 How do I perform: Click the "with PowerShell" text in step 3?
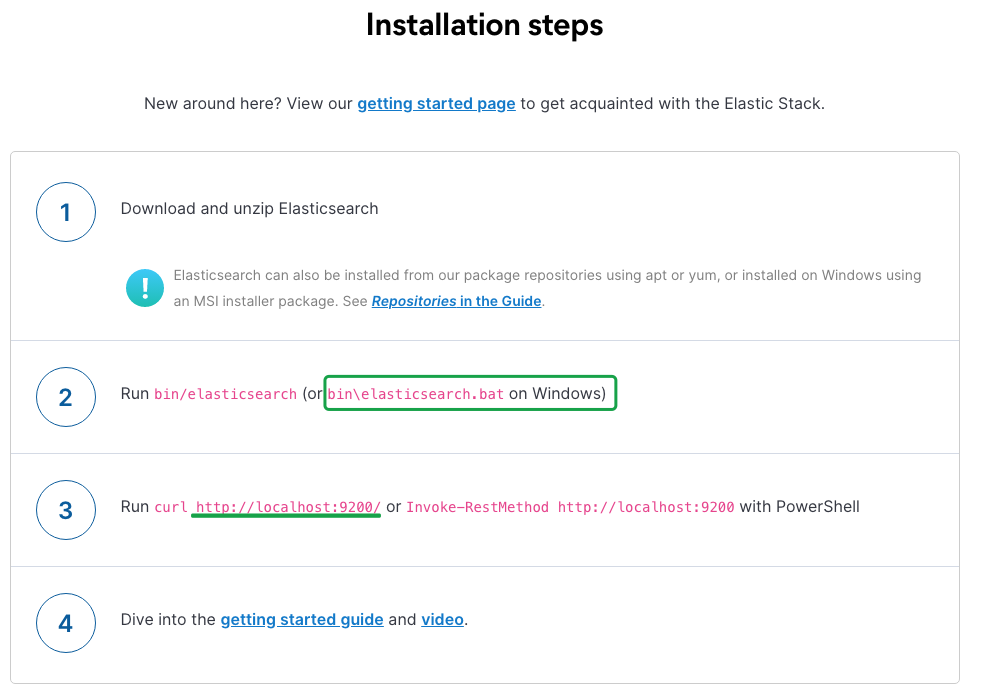(x=799, y=507)
